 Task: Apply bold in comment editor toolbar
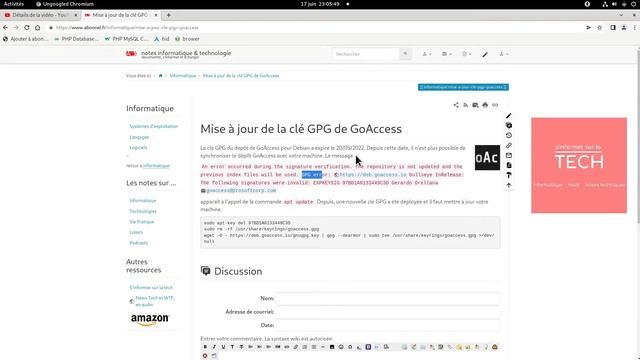(x=205, y=347)
